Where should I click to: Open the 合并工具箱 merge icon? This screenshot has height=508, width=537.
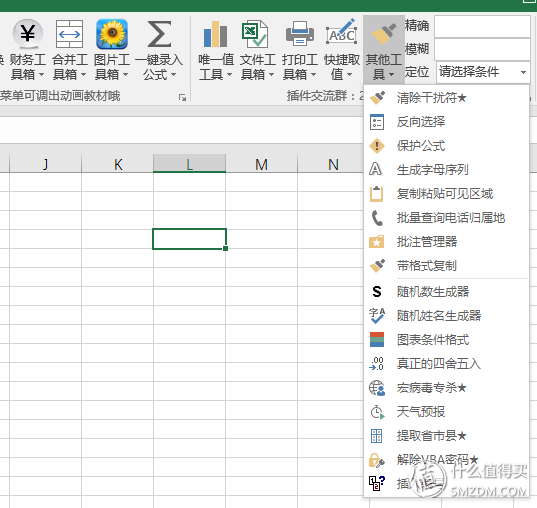point(70,34)
